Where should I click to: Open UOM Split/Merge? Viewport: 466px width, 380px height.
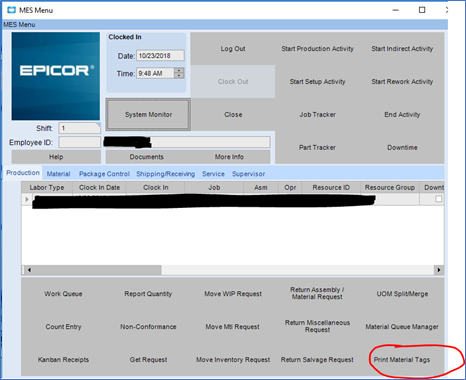click(402, 294)
